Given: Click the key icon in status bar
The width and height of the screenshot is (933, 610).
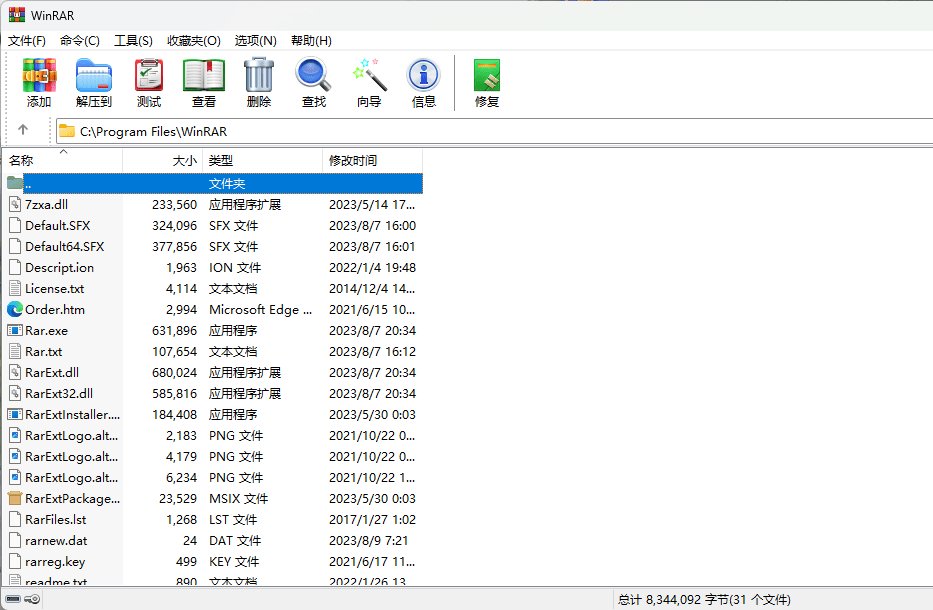Looking at the screenshot, I should (x=33, y=599).
